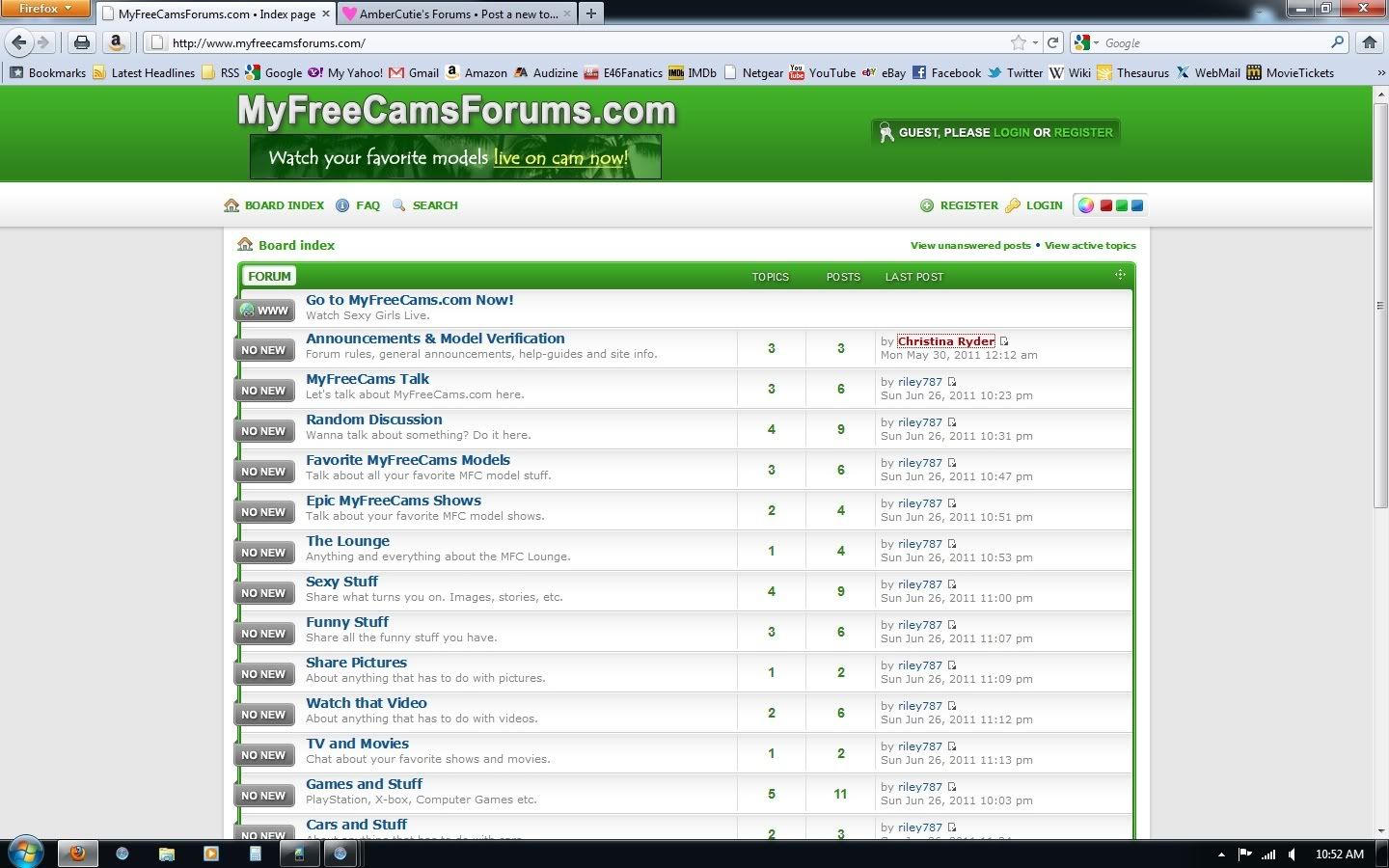Open the RSS bookmarks folder
The width and height of the screenshot is (1389, 868).
(220, 72)
